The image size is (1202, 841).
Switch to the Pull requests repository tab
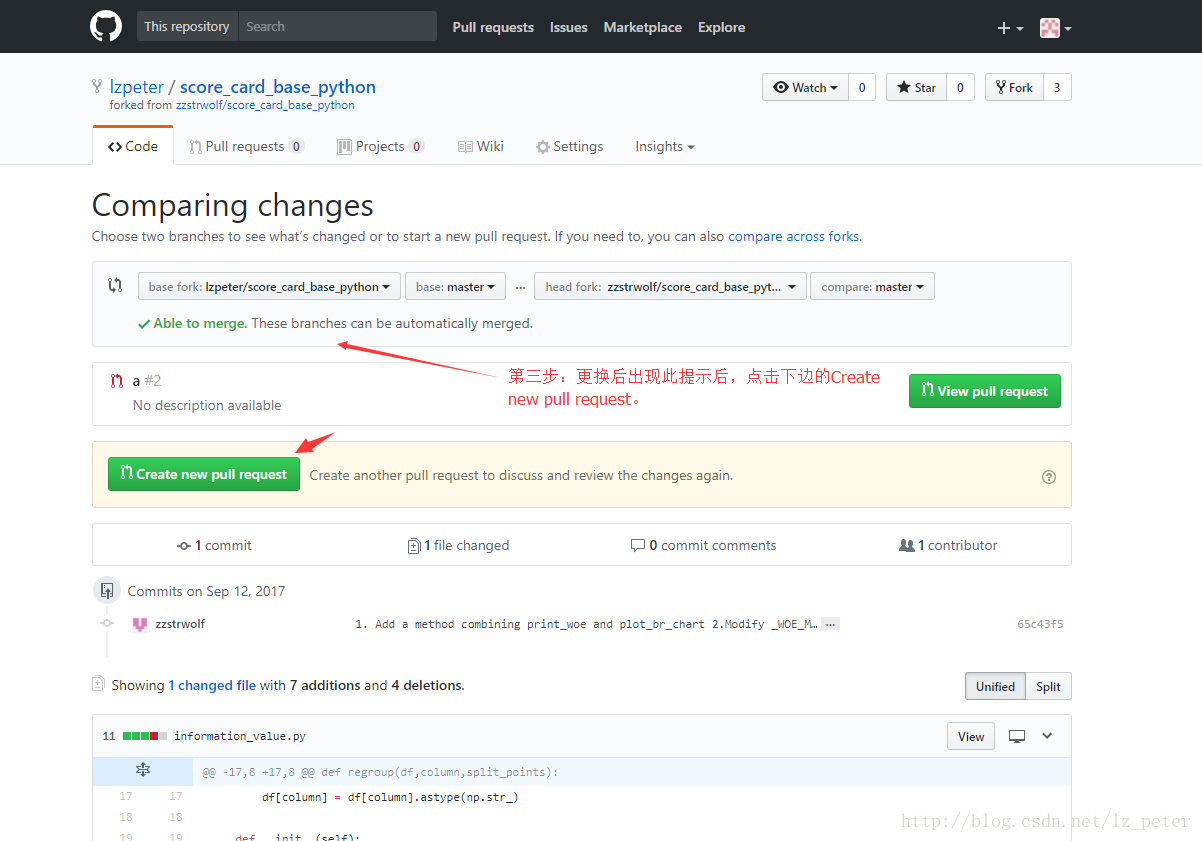(x=246, y=147)
